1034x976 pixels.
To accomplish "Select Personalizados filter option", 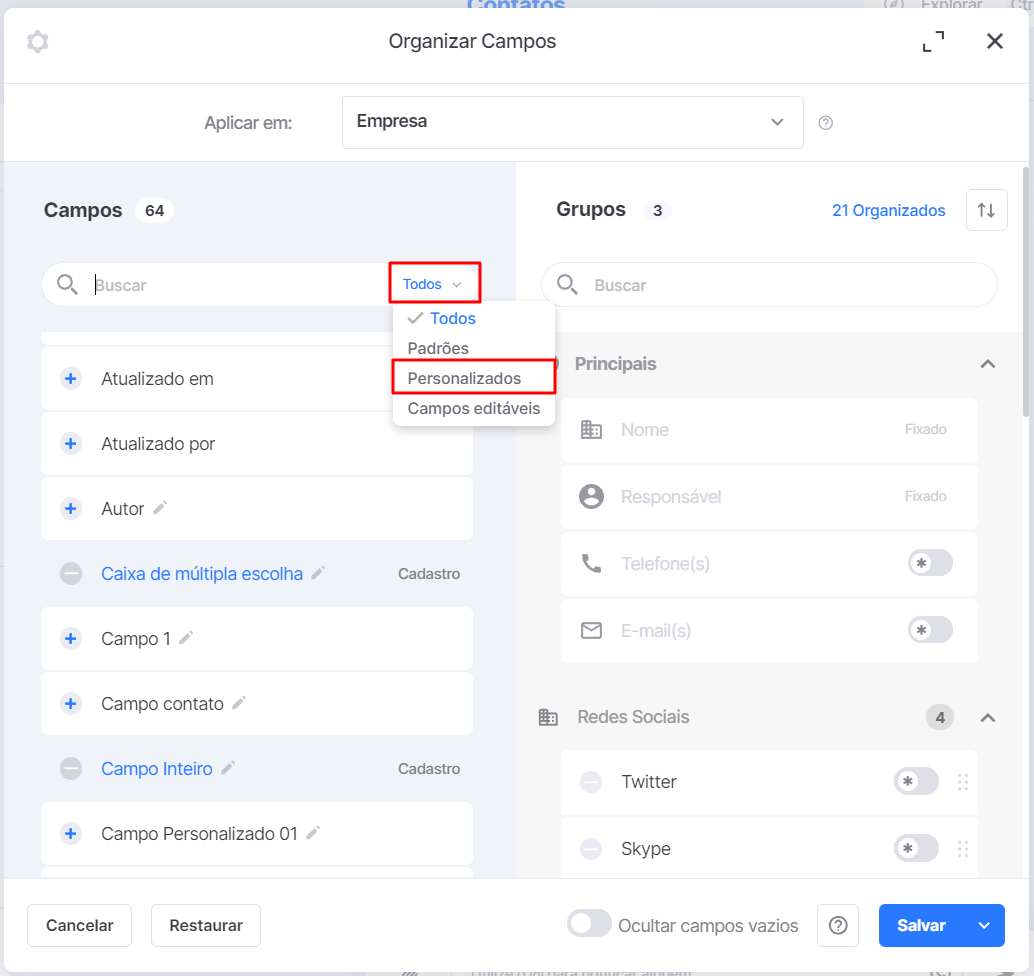I will pyautogui.click(x=464, y=379).
